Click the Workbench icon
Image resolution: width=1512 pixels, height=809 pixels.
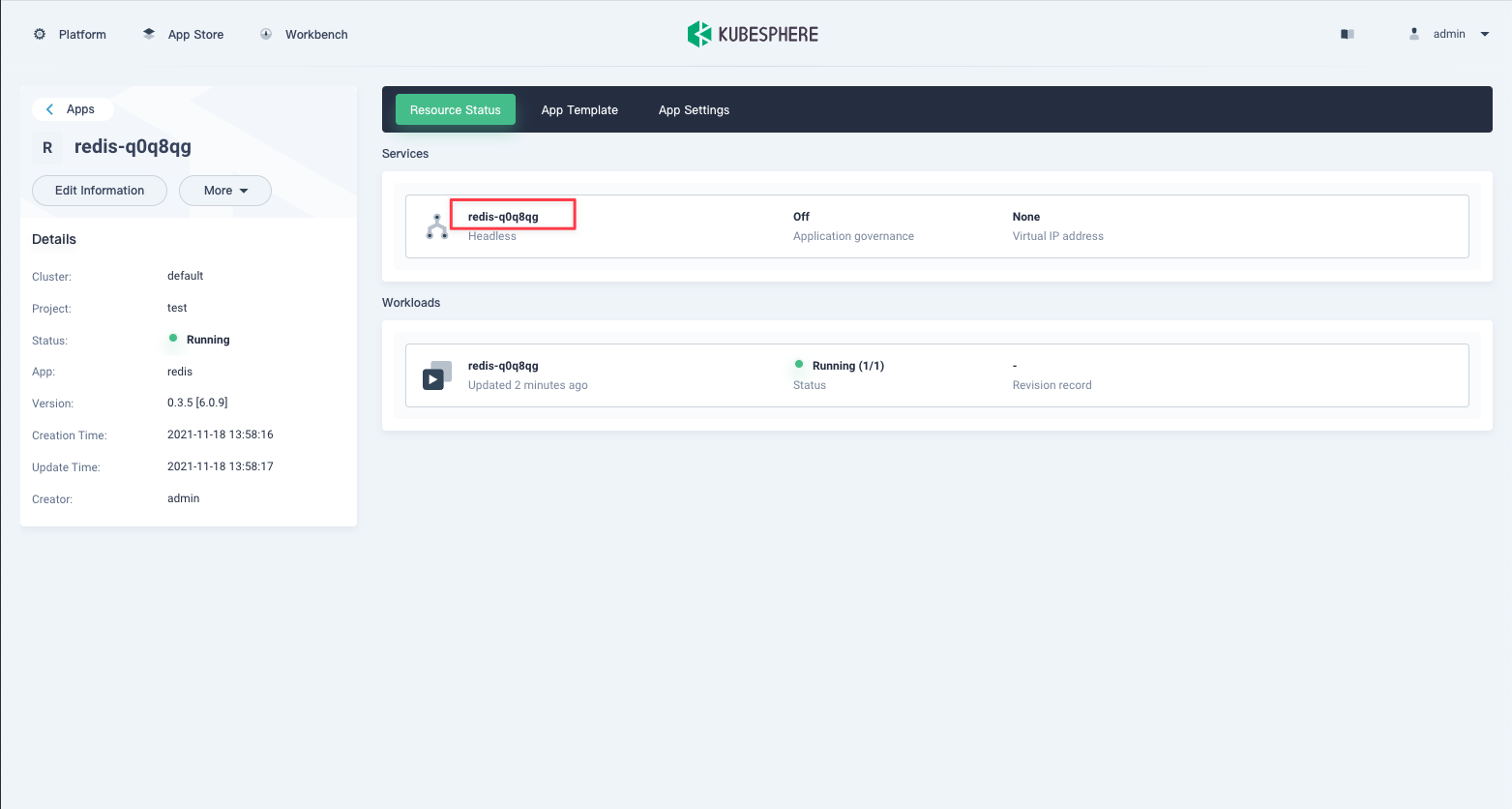(265, 33)
